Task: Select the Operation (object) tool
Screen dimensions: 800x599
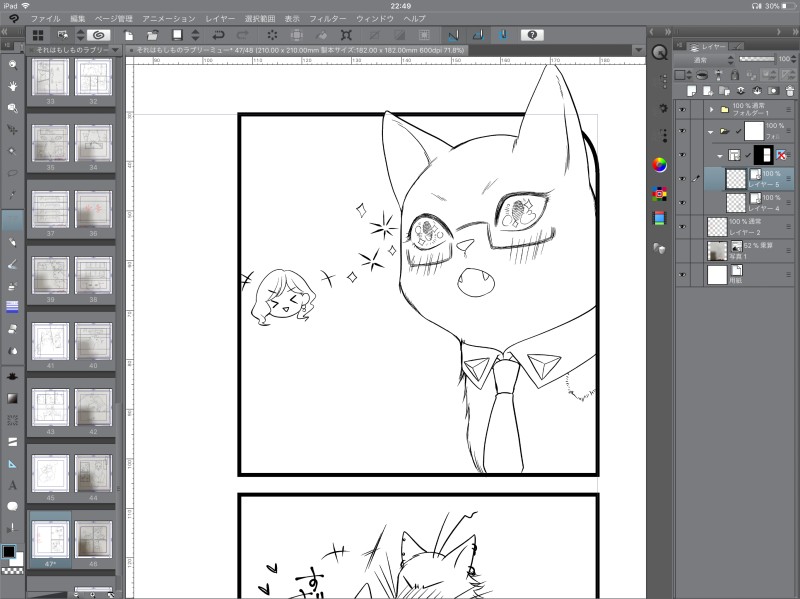Action: tap(13, 108)
